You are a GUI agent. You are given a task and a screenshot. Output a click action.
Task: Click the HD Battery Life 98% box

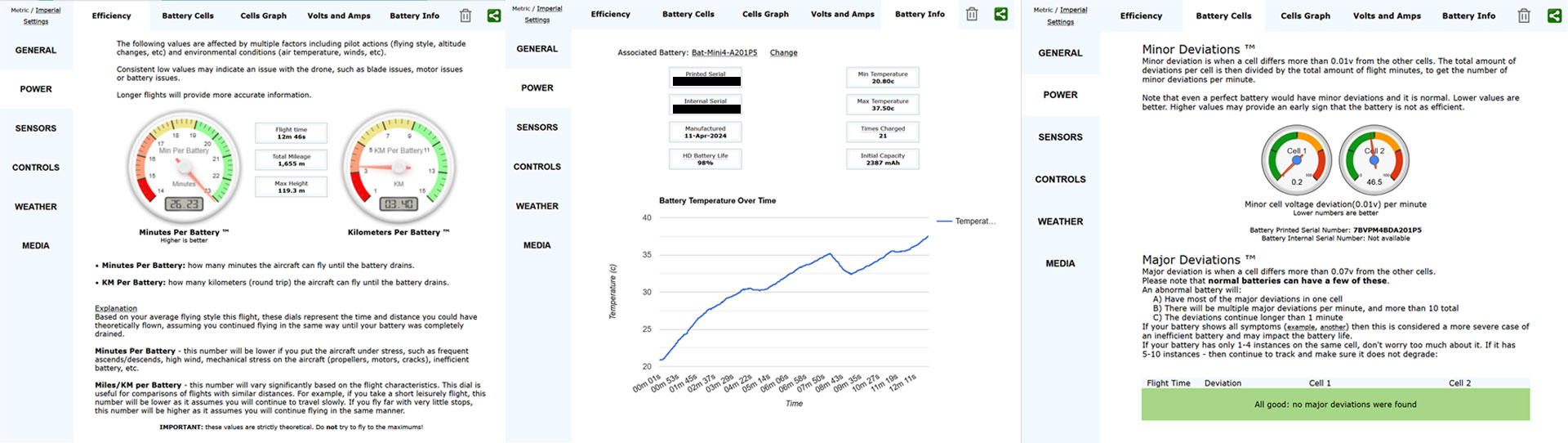(x=706, y=159)
